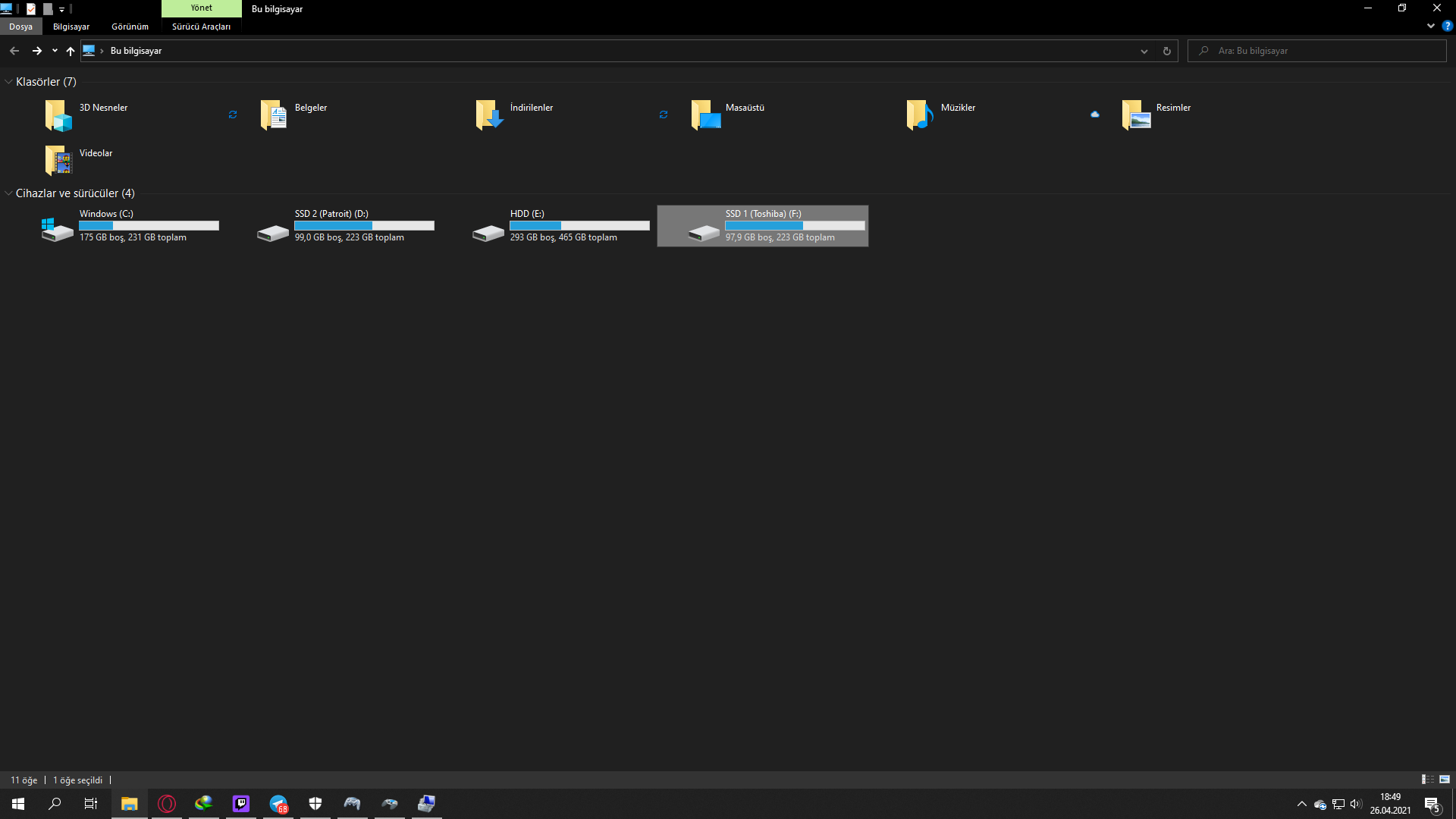
Task: Click the SSD 2 (Patroit) usage bar
Action: [364, 226]
